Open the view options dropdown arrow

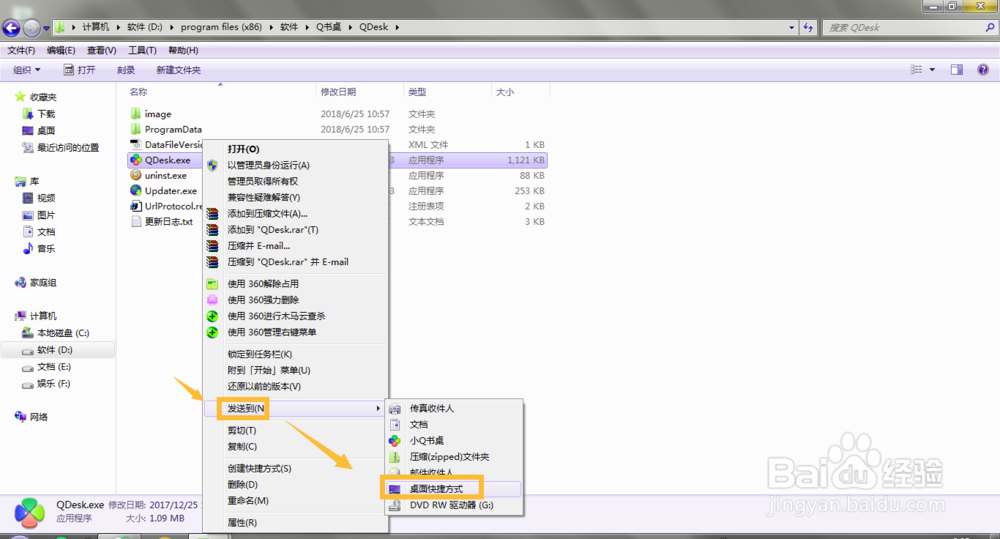coord(932,70)
